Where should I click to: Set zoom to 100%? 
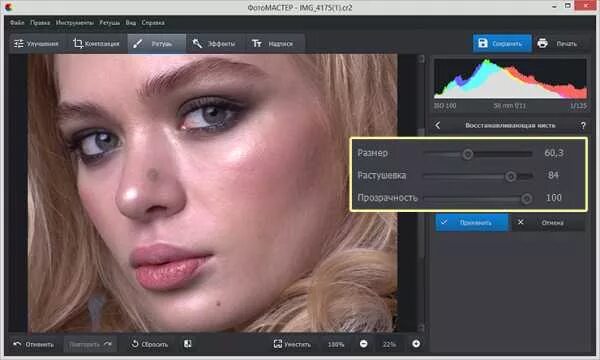tap(336, 344)
